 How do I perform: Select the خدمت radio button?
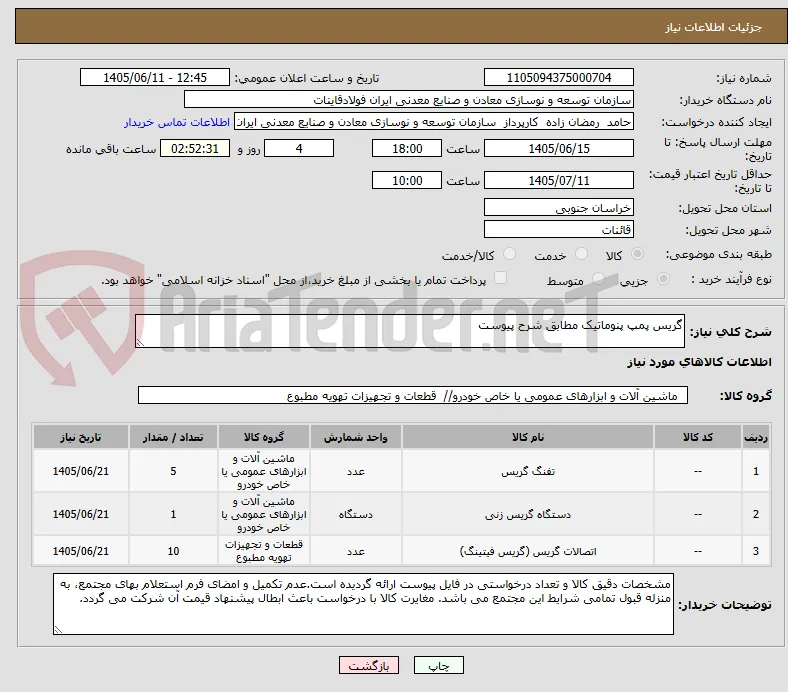[x=581, y=254]
